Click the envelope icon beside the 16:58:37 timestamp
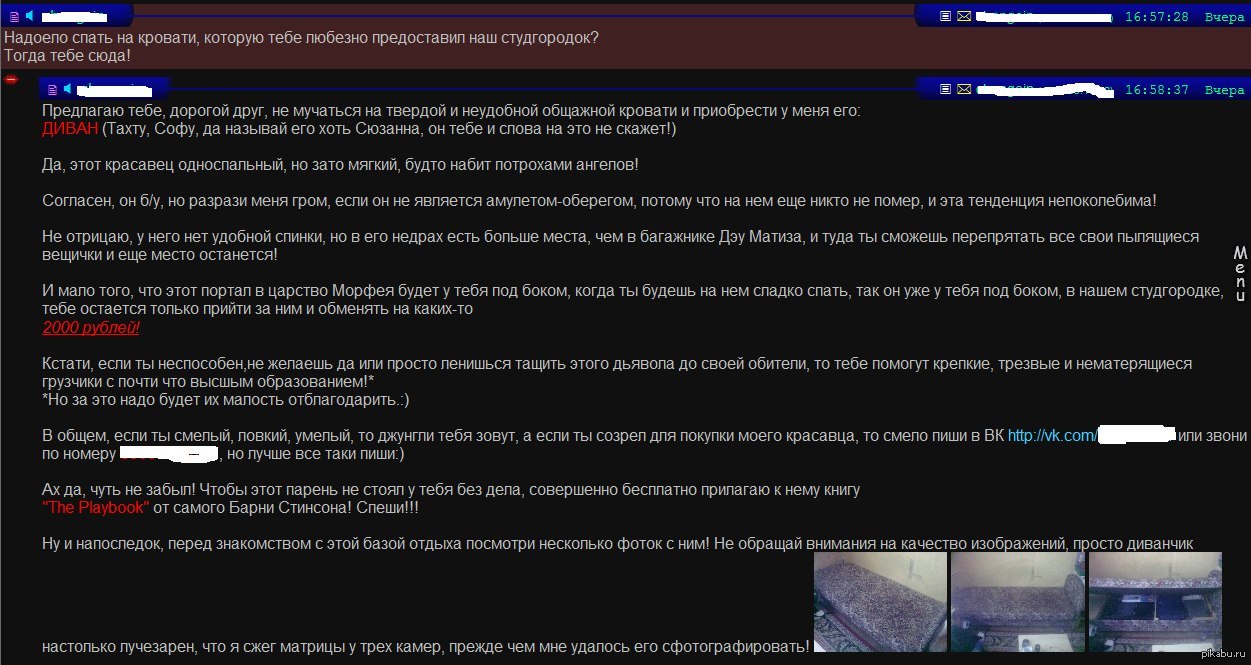The width and height of the screenshot is (1251, 665). 963,89
